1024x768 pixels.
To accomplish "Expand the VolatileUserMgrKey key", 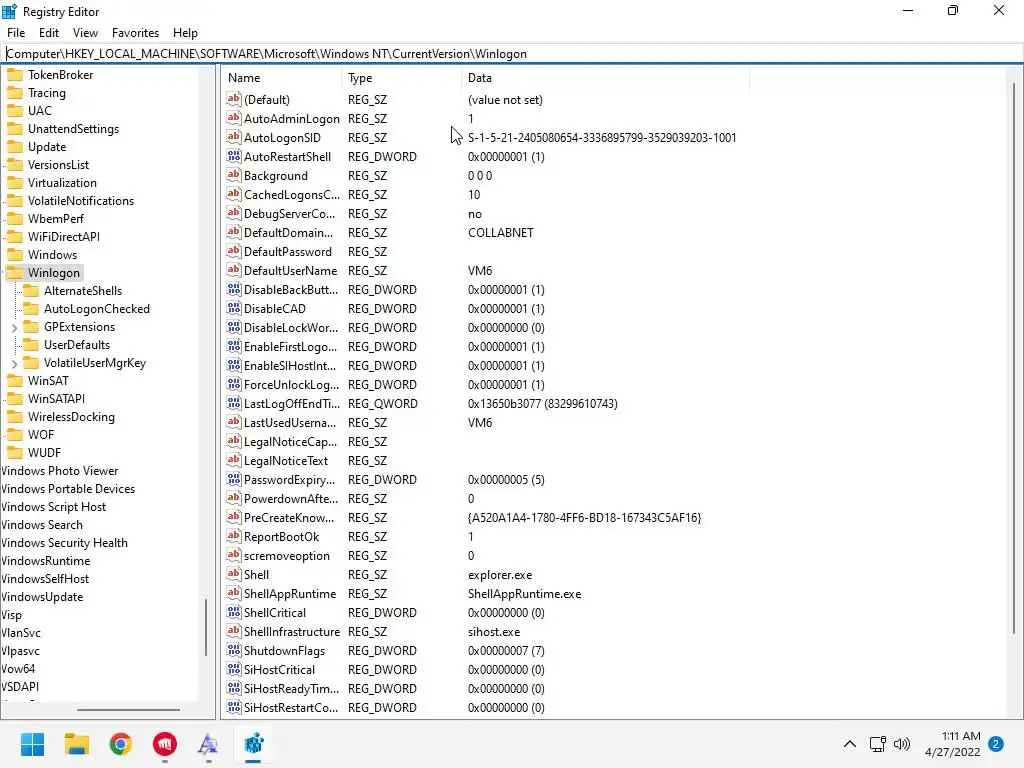I will tap(14, 363).
